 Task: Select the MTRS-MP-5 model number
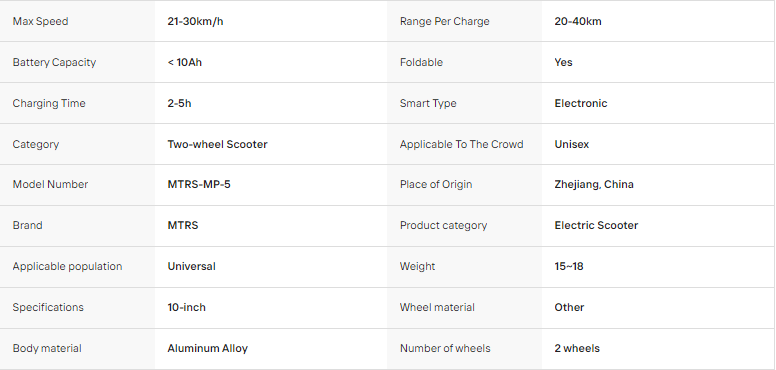click(199, 185)
